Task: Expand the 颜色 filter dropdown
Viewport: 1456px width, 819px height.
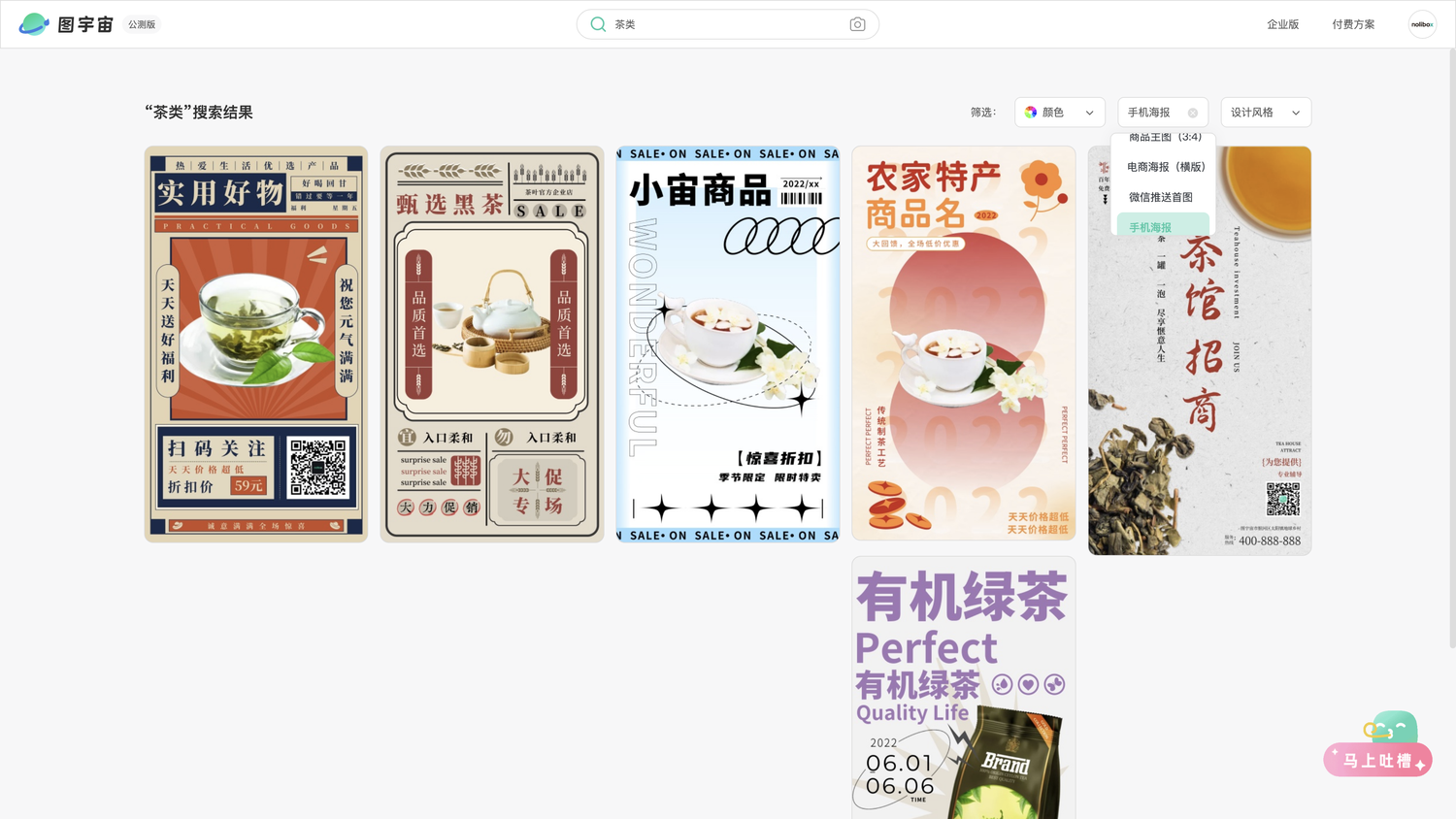Action: pyautogui.click(x=1060, y=113)
